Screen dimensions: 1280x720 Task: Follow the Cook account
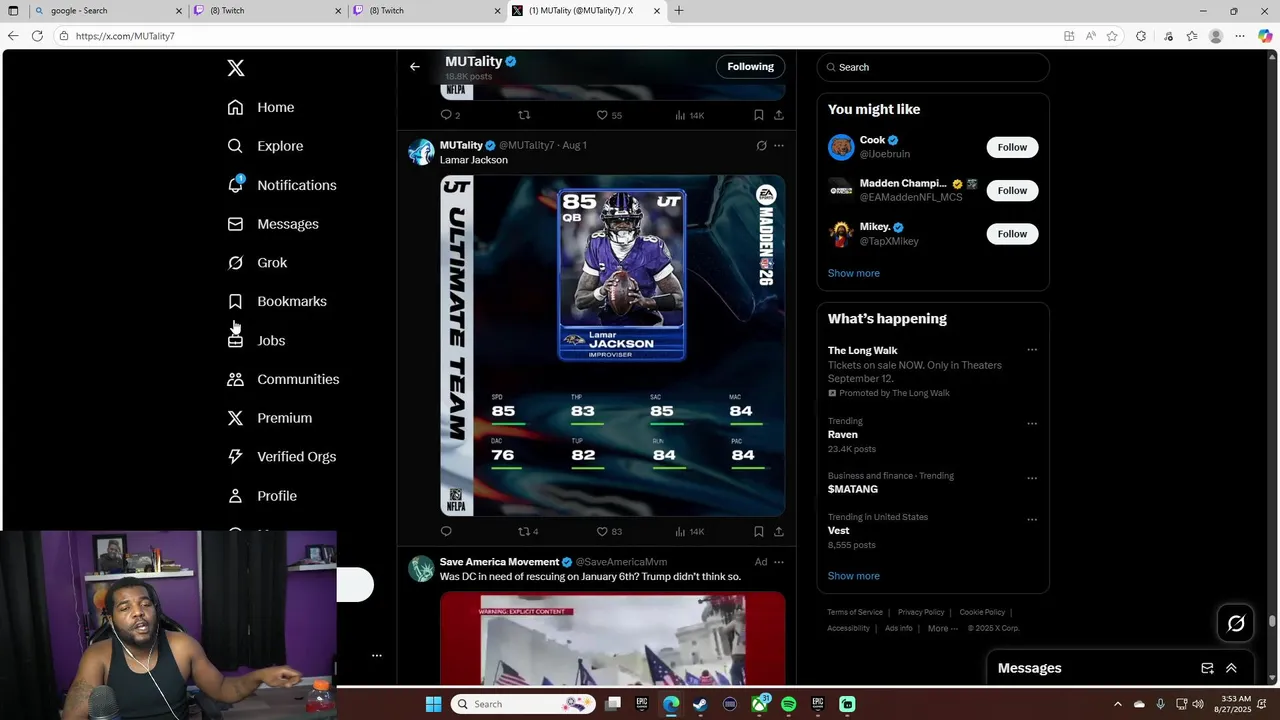coord(1012,147)
